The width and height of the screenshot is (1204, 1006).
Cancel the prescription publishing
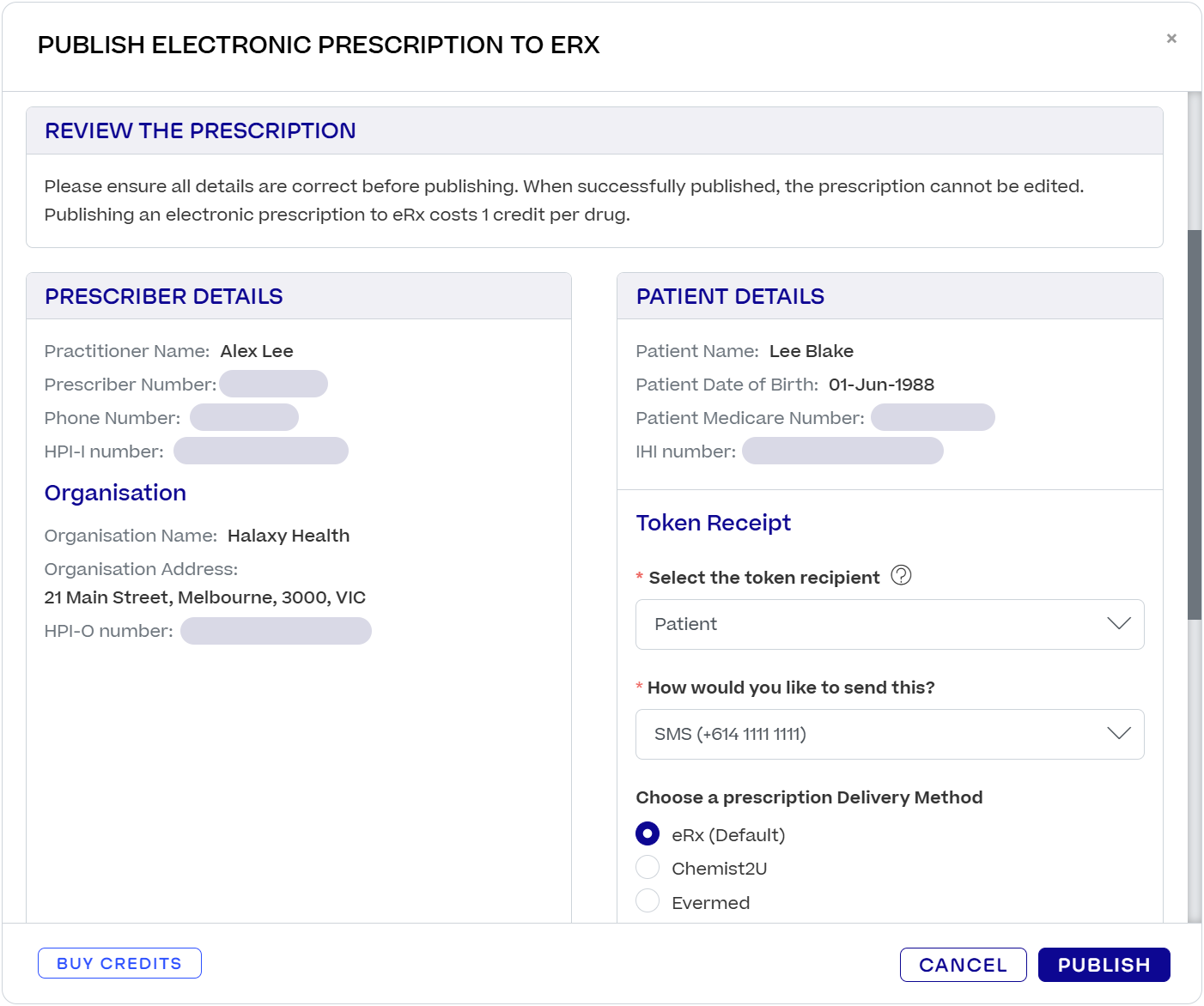point(963,965)
